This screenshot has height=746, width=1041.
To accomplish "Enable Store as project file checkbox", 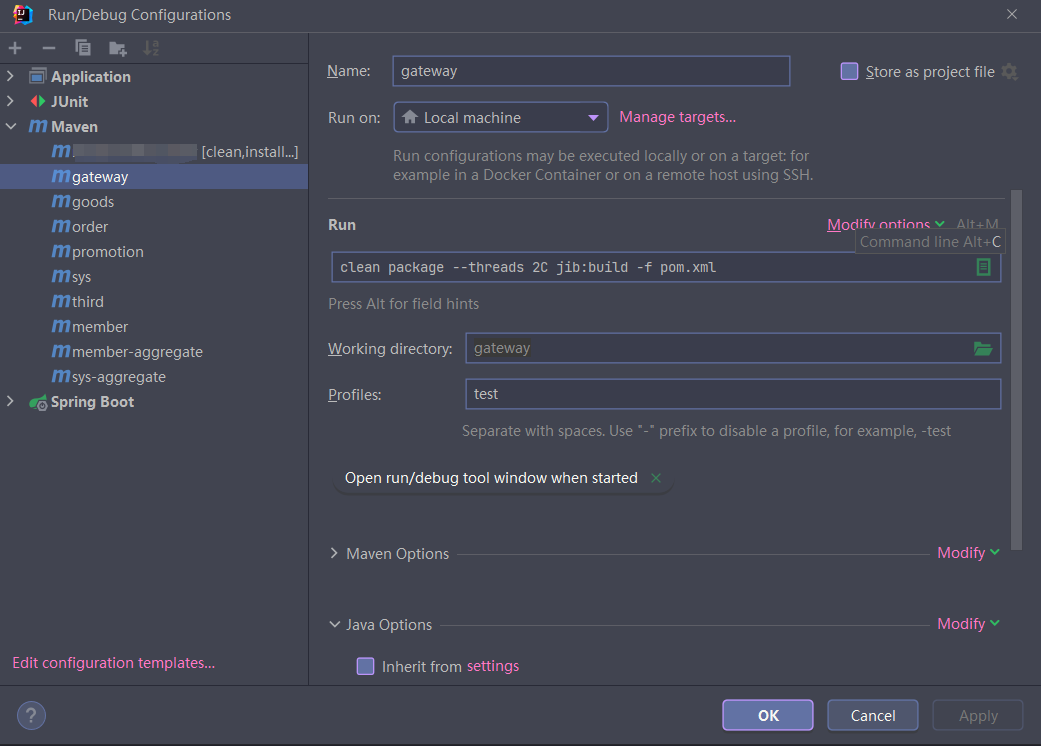I will [x=849, y=71].
